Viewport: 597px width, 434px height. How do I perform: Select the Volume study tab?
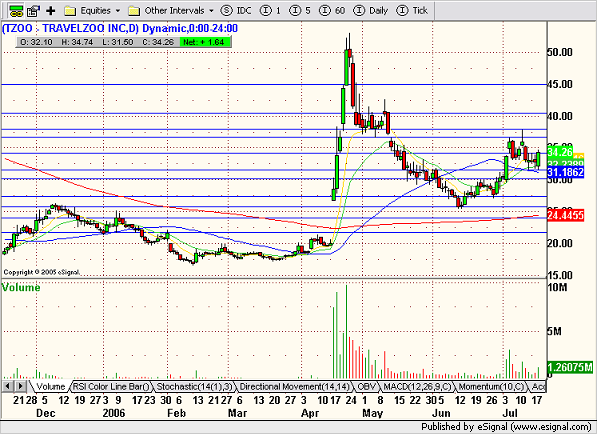click(51, 387)
